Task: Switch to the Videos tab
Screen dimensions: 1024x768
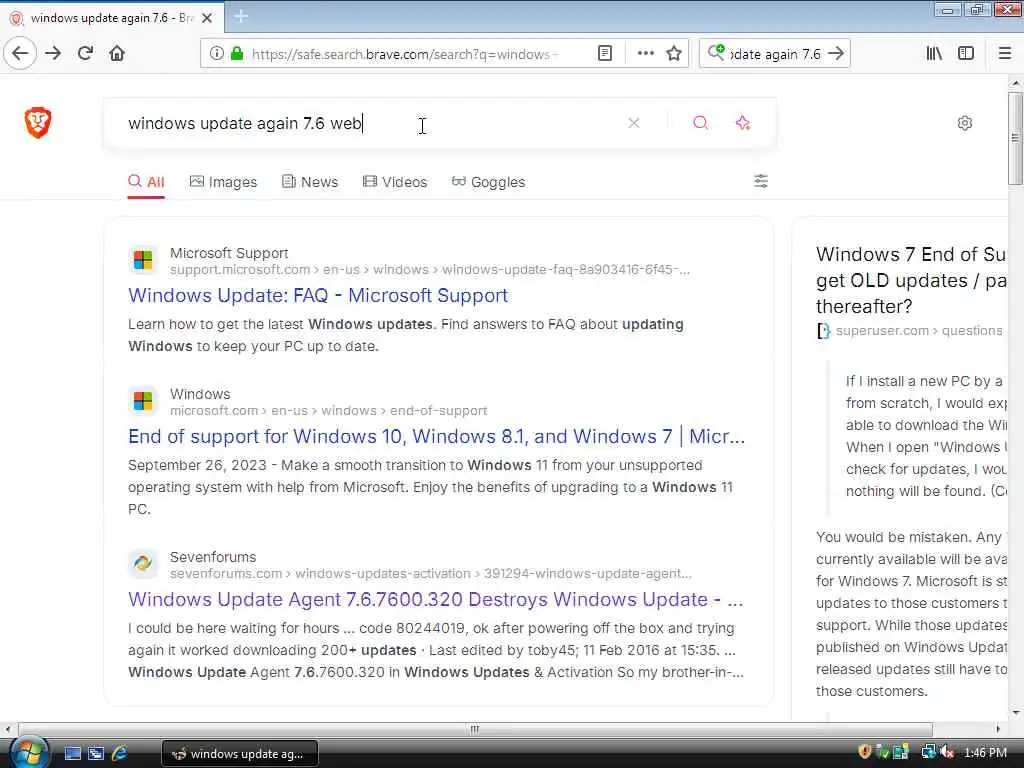Action: (x=394, y=182)
